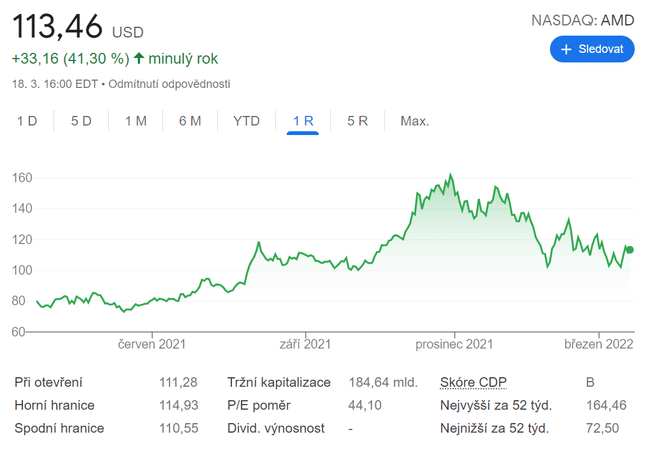The image size is (650, 453).
Task: Switch to the 1 D time range
Action: click(27, 121)
